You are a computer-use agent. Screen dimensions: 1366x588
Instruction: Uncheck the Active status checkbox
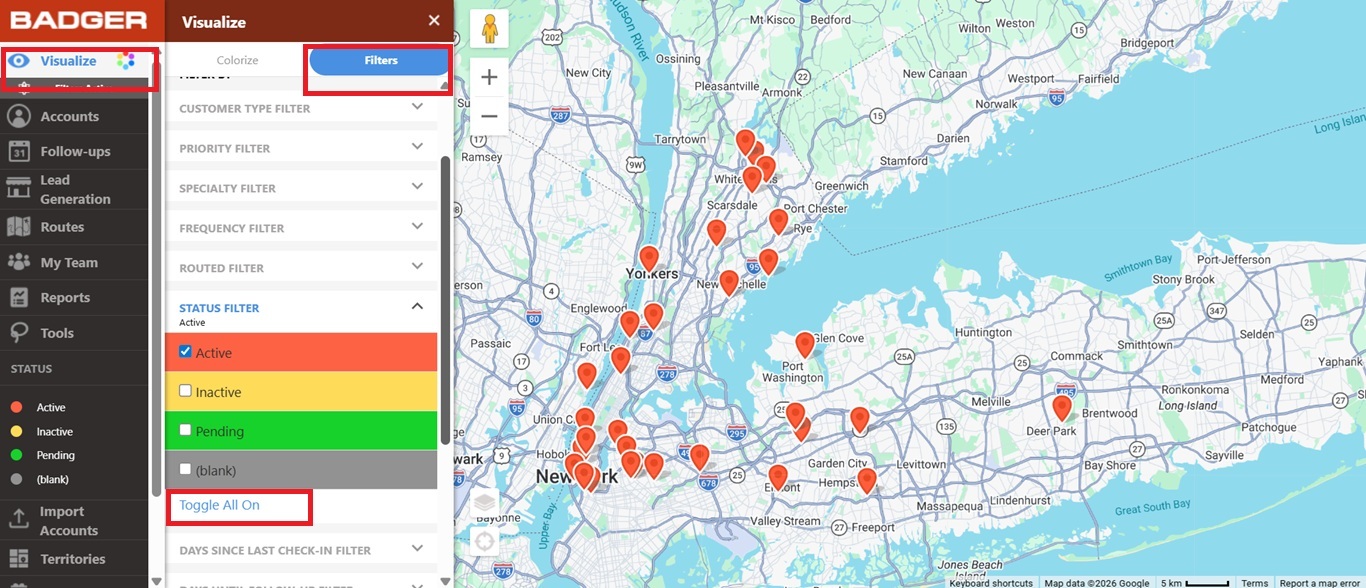[185, 352]
